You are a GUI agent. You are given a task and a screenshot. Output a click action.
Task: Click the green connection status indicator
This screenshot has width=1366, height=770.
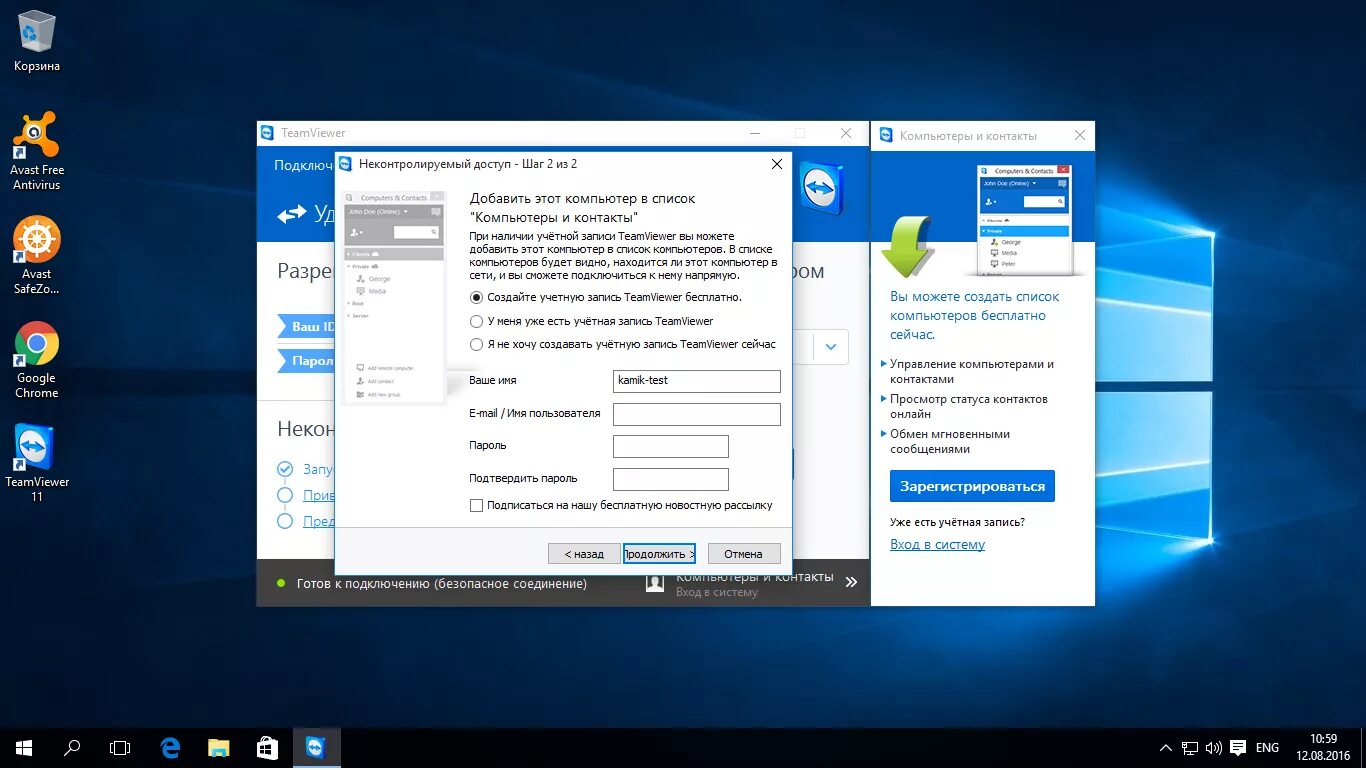pyautogui.click(x=282, y=583)
